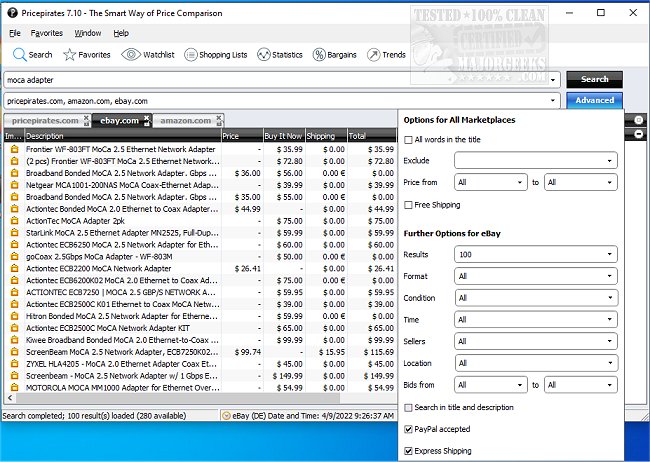Expand the marketplaces list arrow
Screen dimensions: 650x462
[x=553, y=101]
